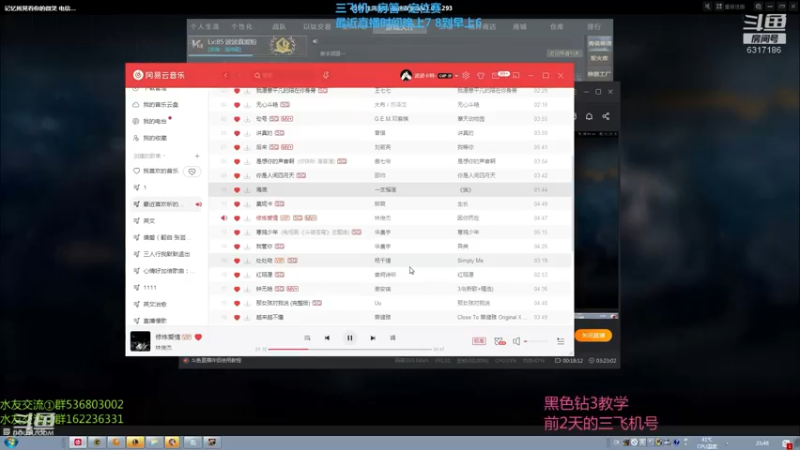Go to the previous track
800x450 pixels.
pyautogui.click(x=327, y=338)
